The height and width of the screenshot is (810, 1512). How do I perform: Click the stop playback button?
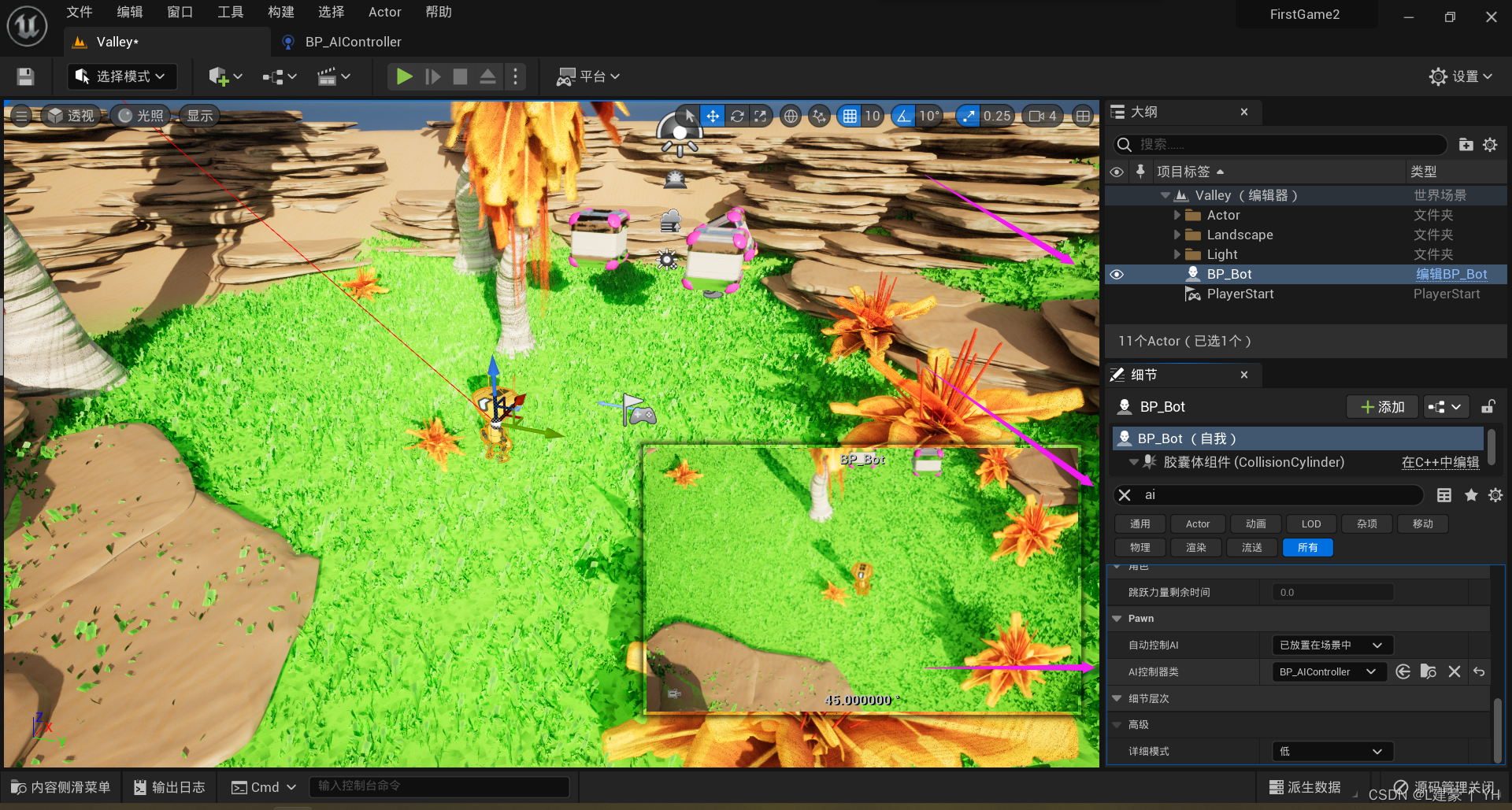460,76
